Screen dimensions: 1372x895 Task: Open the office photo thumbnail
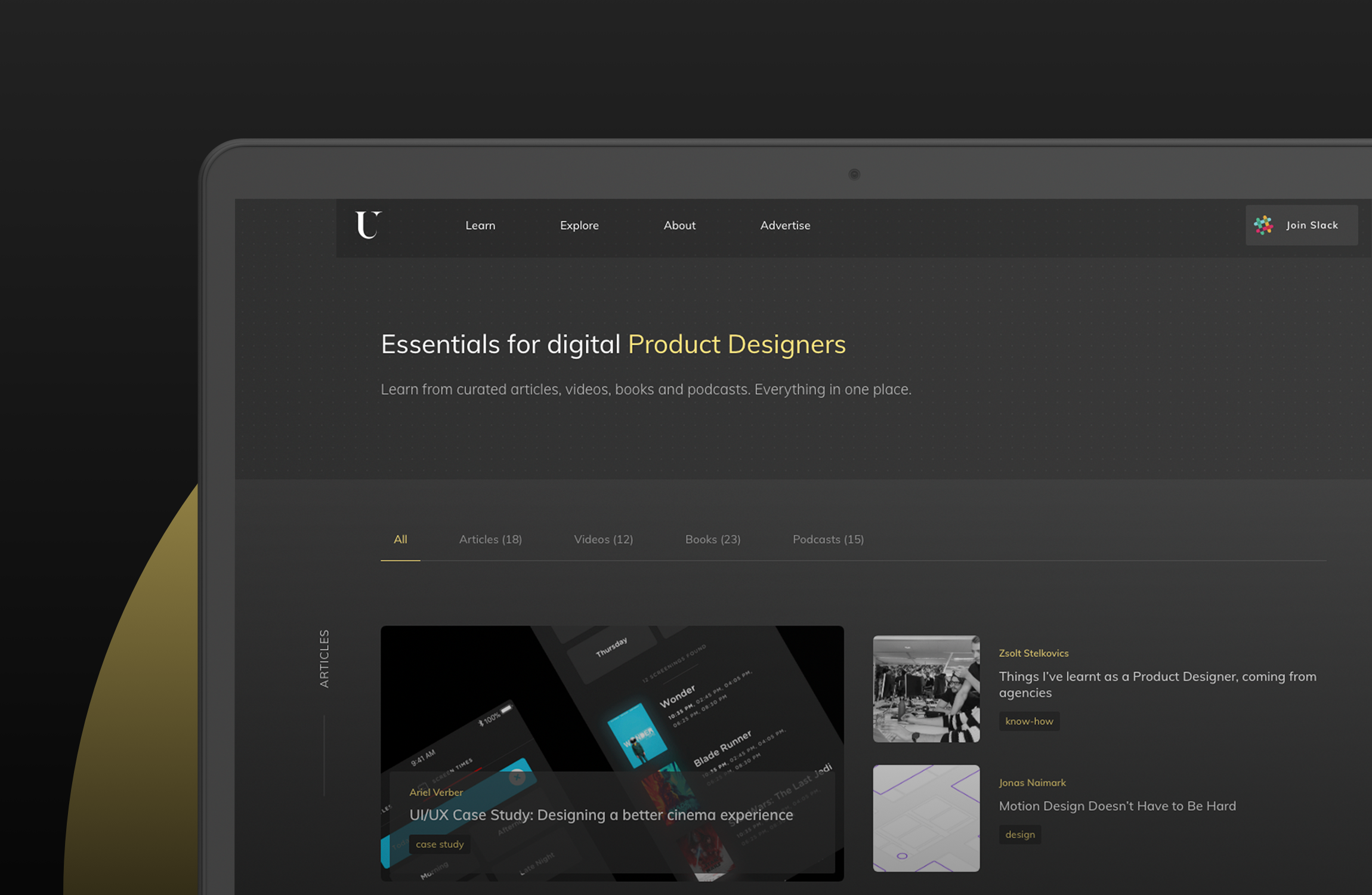click(x=926, y=689)
